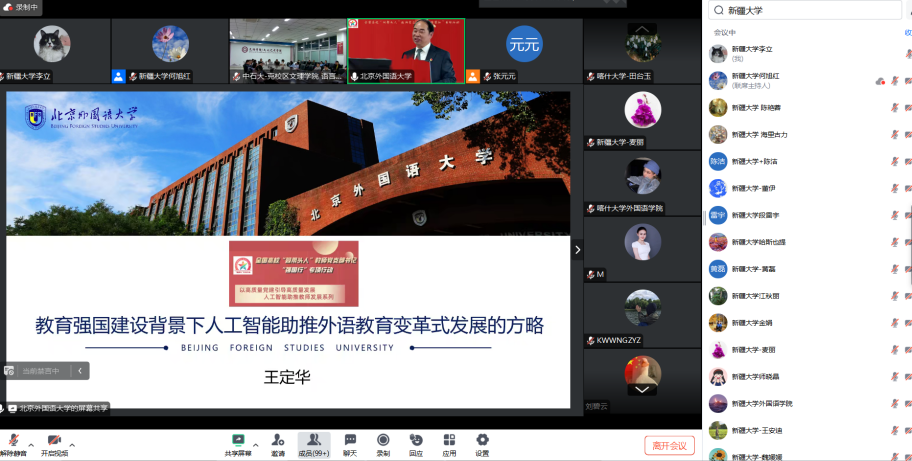Leave the meeting via 离开会议
This screenshot has width=912, height=461.
pos(669,446)
